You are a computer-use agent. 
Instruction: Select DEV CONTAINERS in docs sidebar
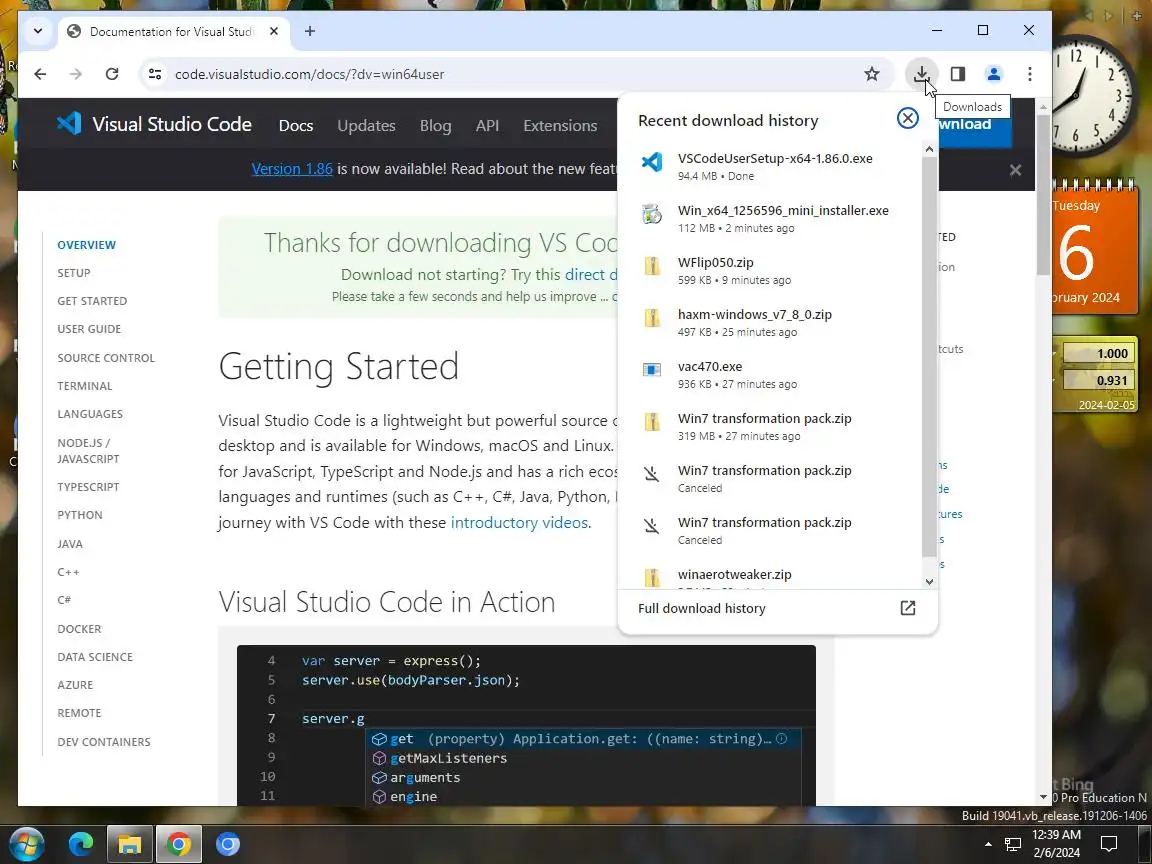104,742
